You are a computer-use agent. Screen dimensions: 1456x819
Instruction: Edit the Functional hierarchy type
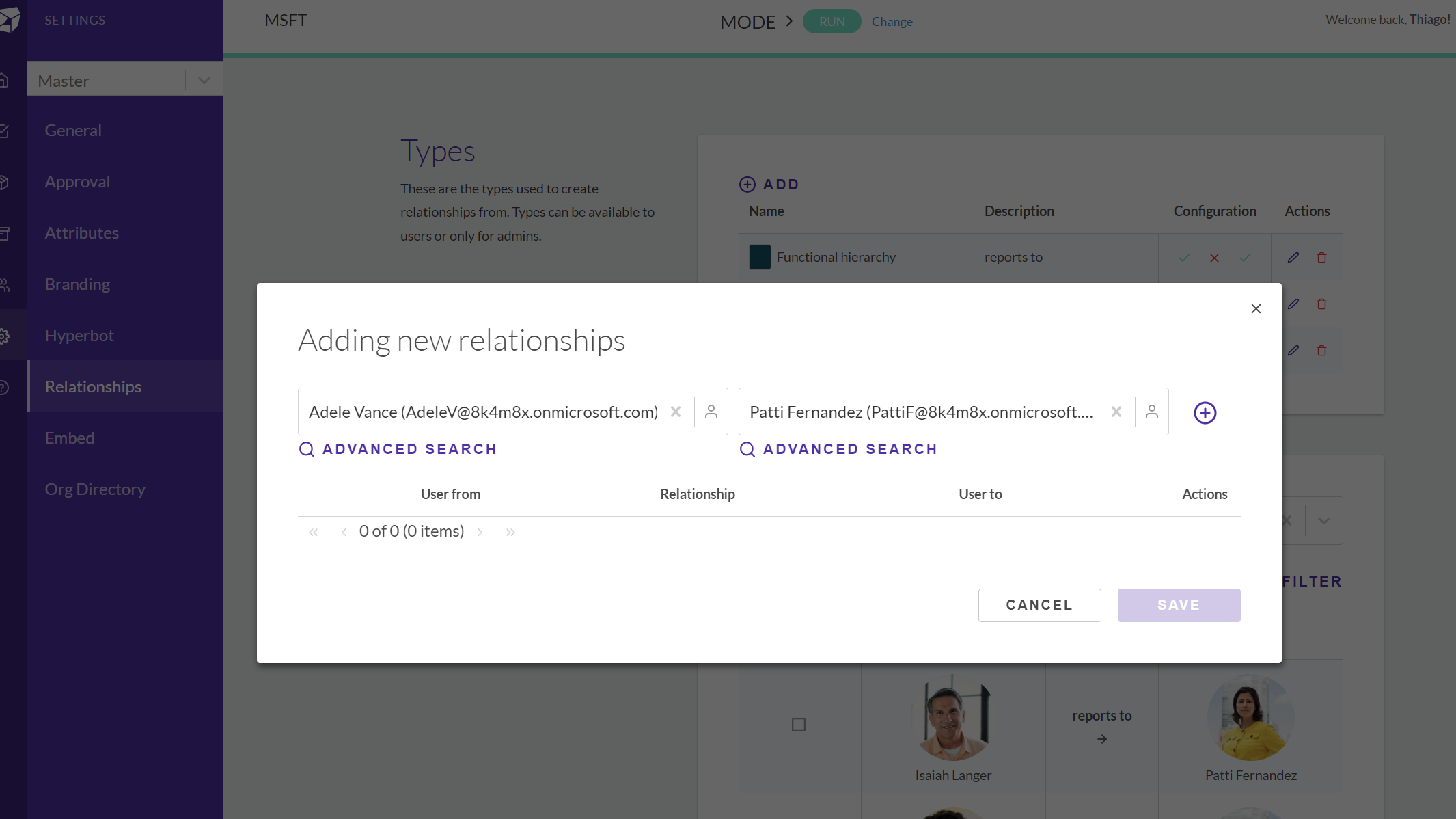(1293, 258)
